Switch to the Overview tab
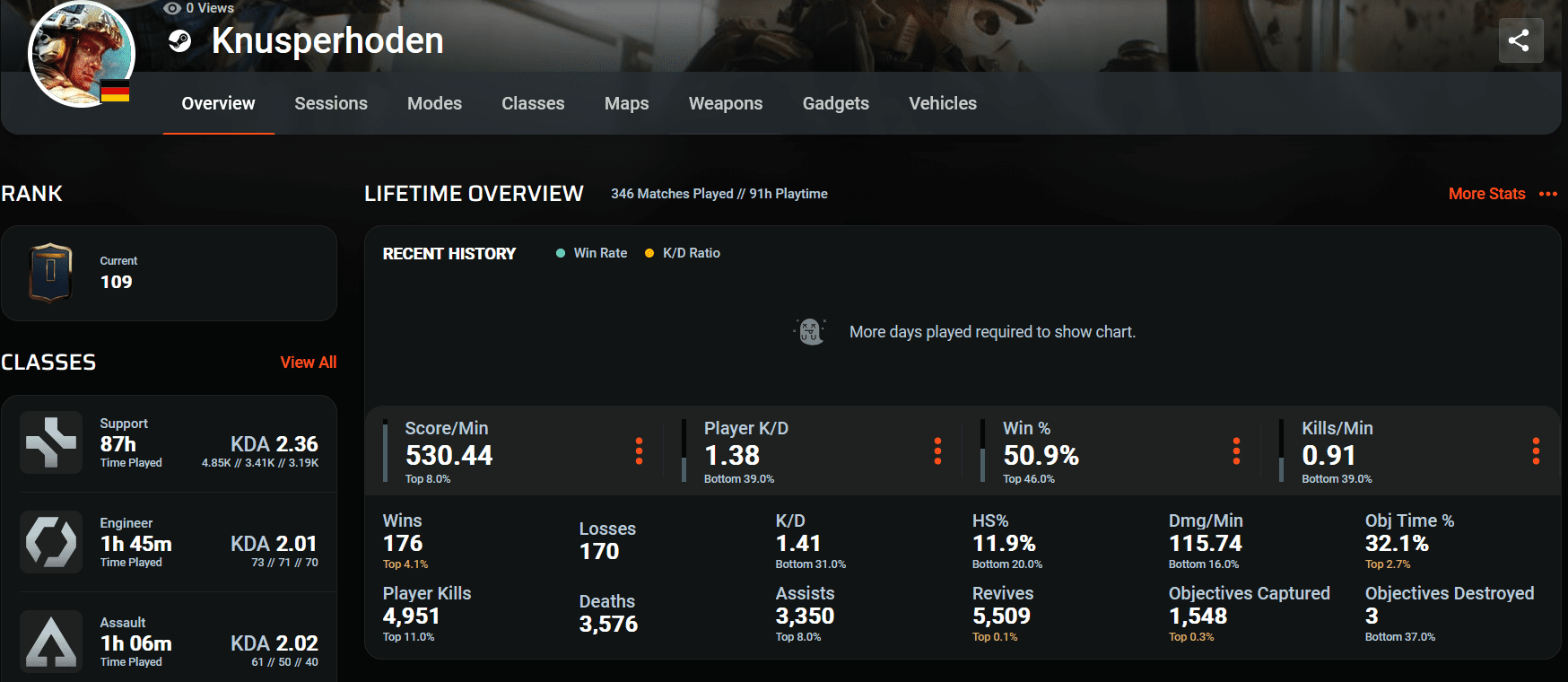 pos(219,103)
